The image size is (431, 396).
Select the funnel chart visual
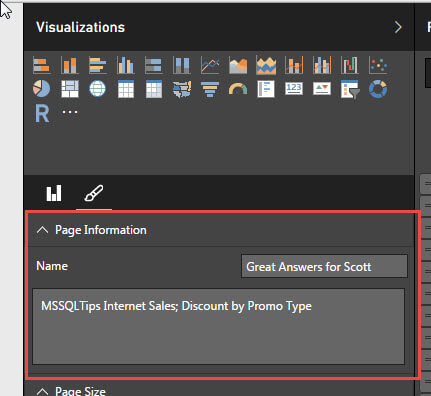(210, 89)
